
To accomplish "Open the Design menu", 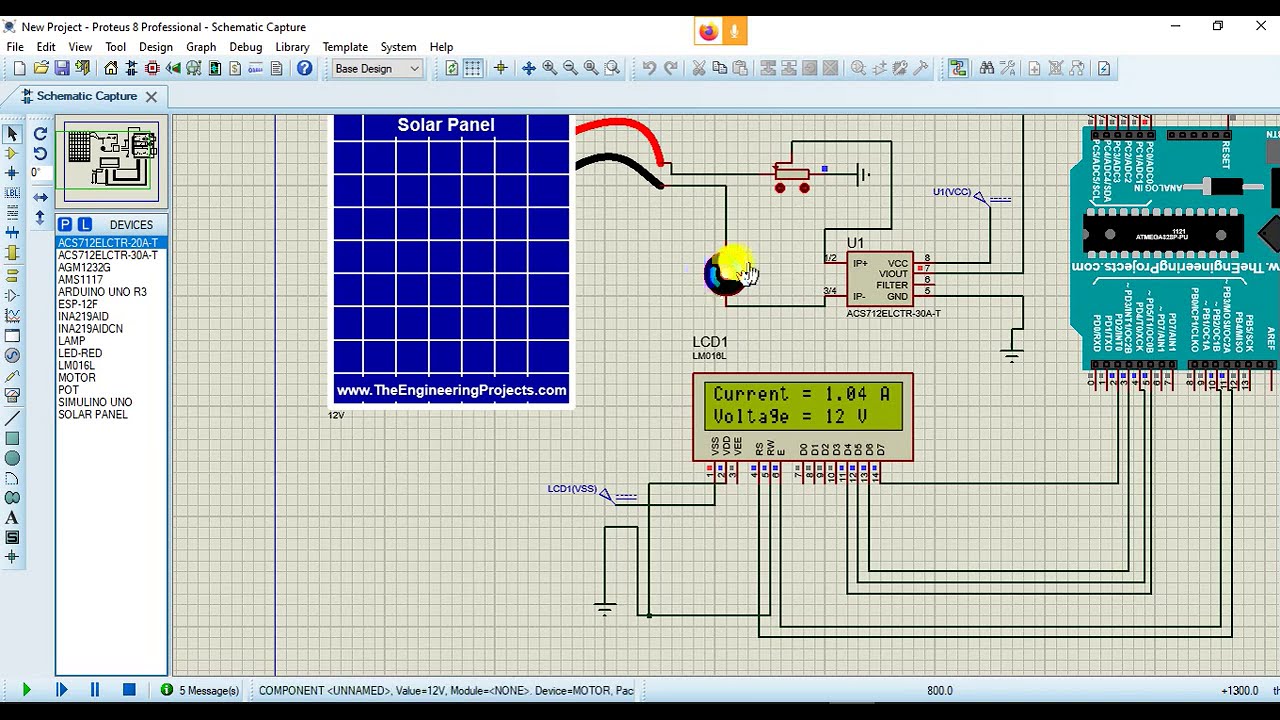I will [x=156, y=47].
